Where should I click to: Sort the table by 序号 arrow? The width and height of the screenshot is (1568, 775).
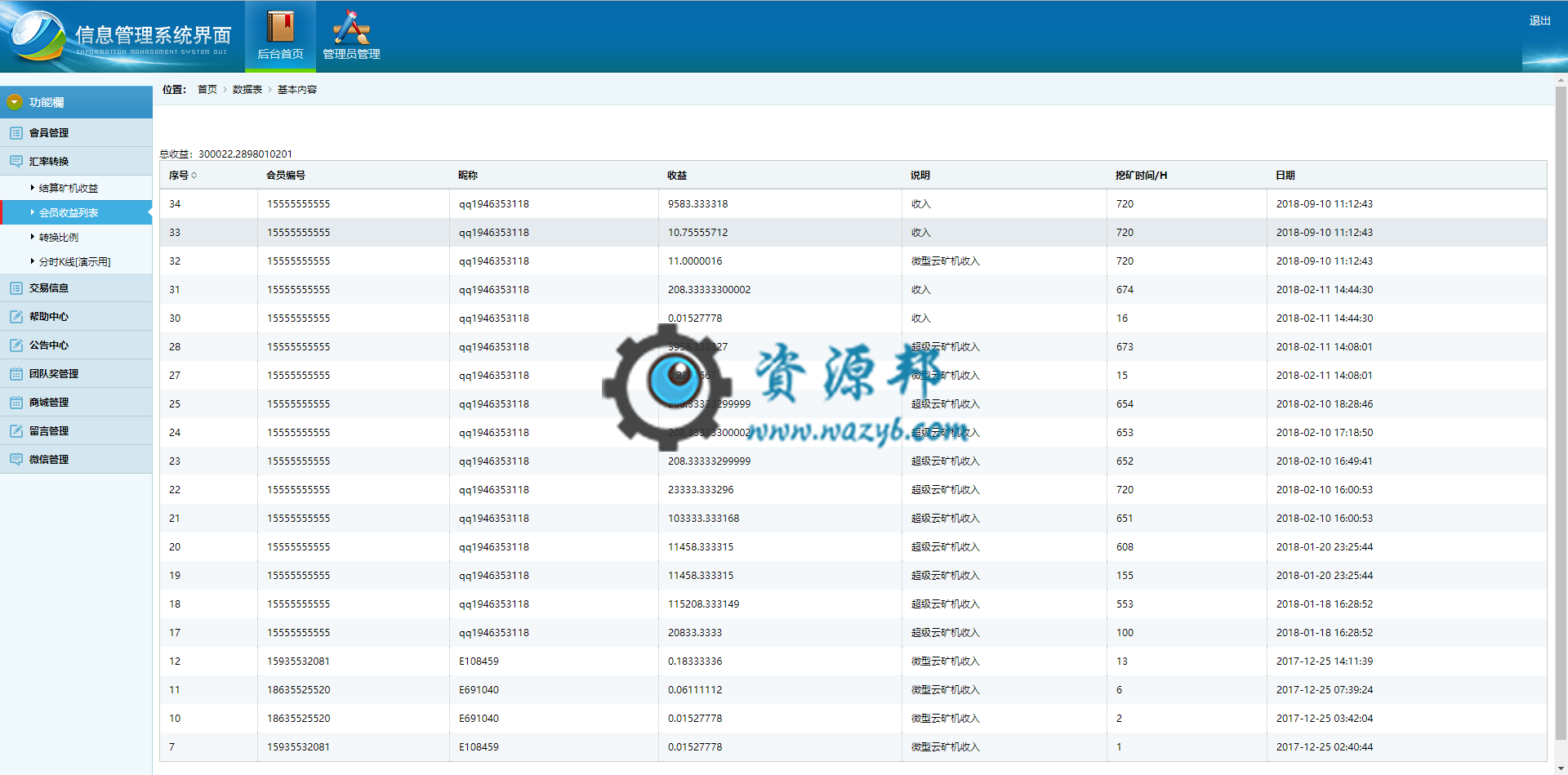(x=194, y=176)
